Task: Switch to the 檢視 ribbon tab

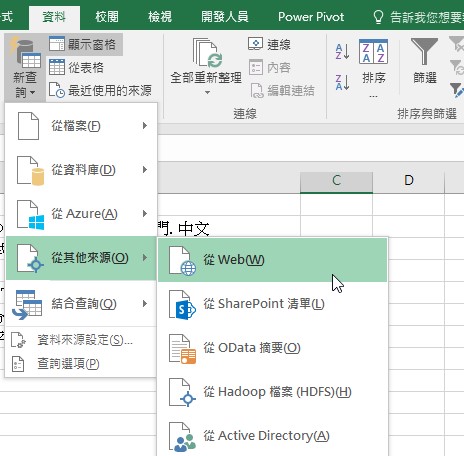Action: point(160,17)
